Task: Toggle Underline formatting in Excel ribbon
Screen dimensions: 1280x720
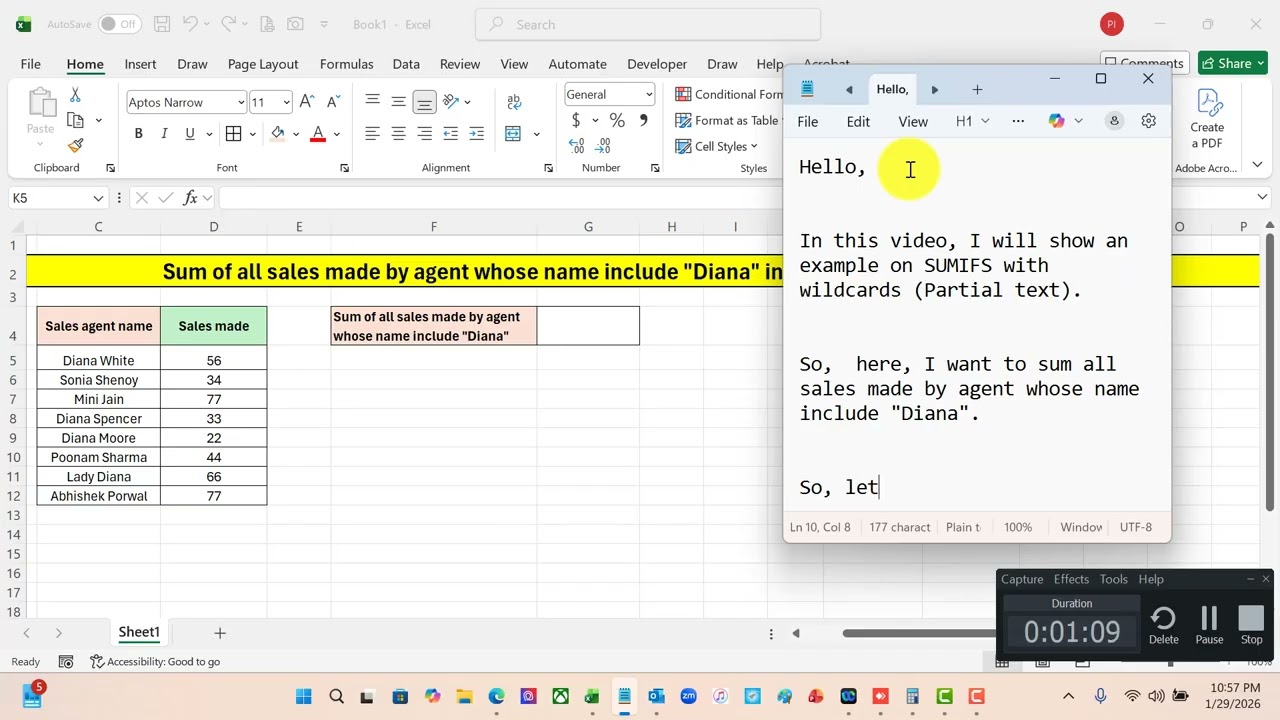Action: pyautogui.click(x=189, y=134)
